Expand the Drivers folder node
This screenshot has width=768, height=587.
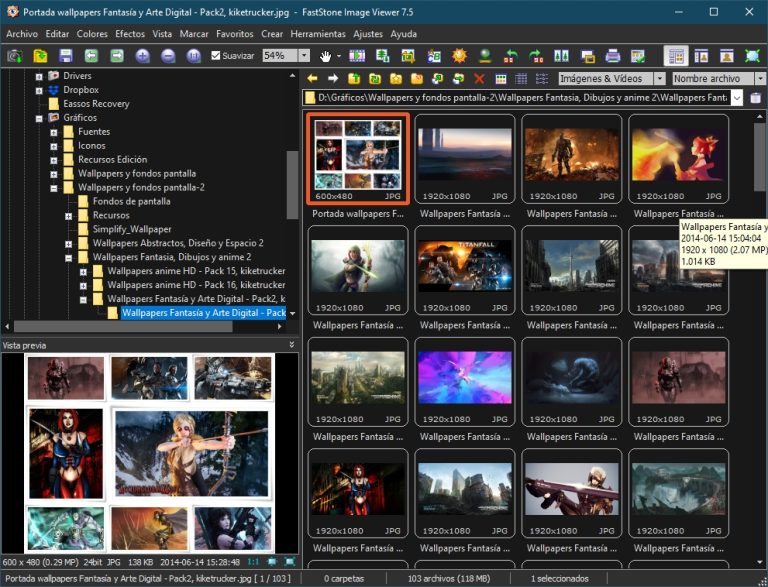[39, 76]
